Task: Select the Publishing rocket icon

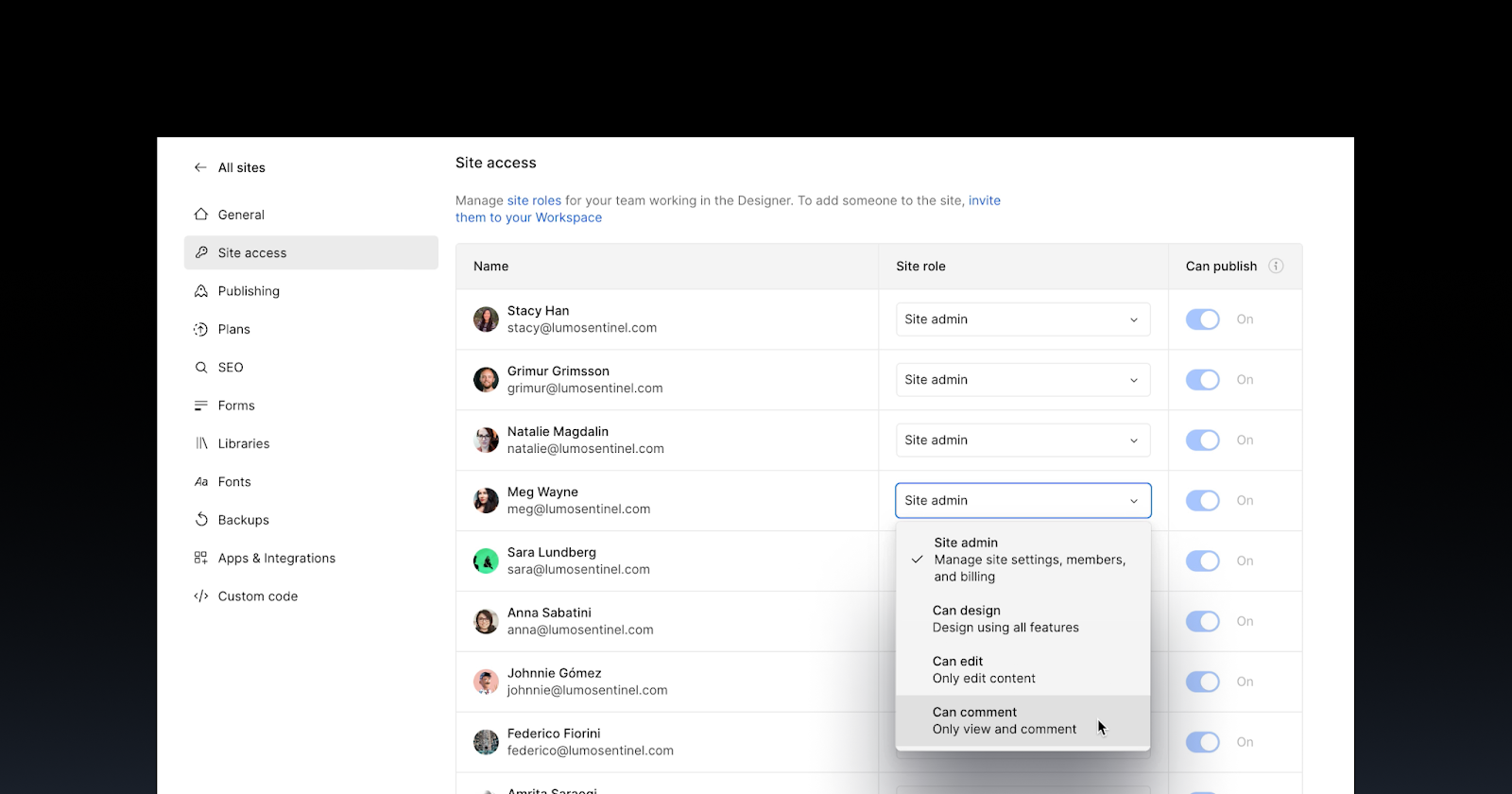Action: coord(200,291)
